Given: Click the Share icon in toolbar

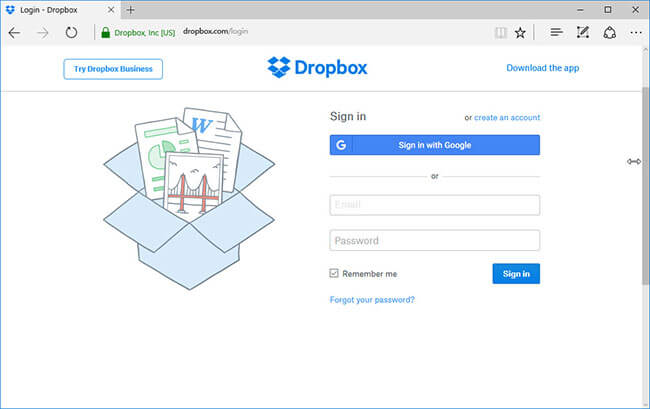Looking at the screenshot, I should click(609, 32).
